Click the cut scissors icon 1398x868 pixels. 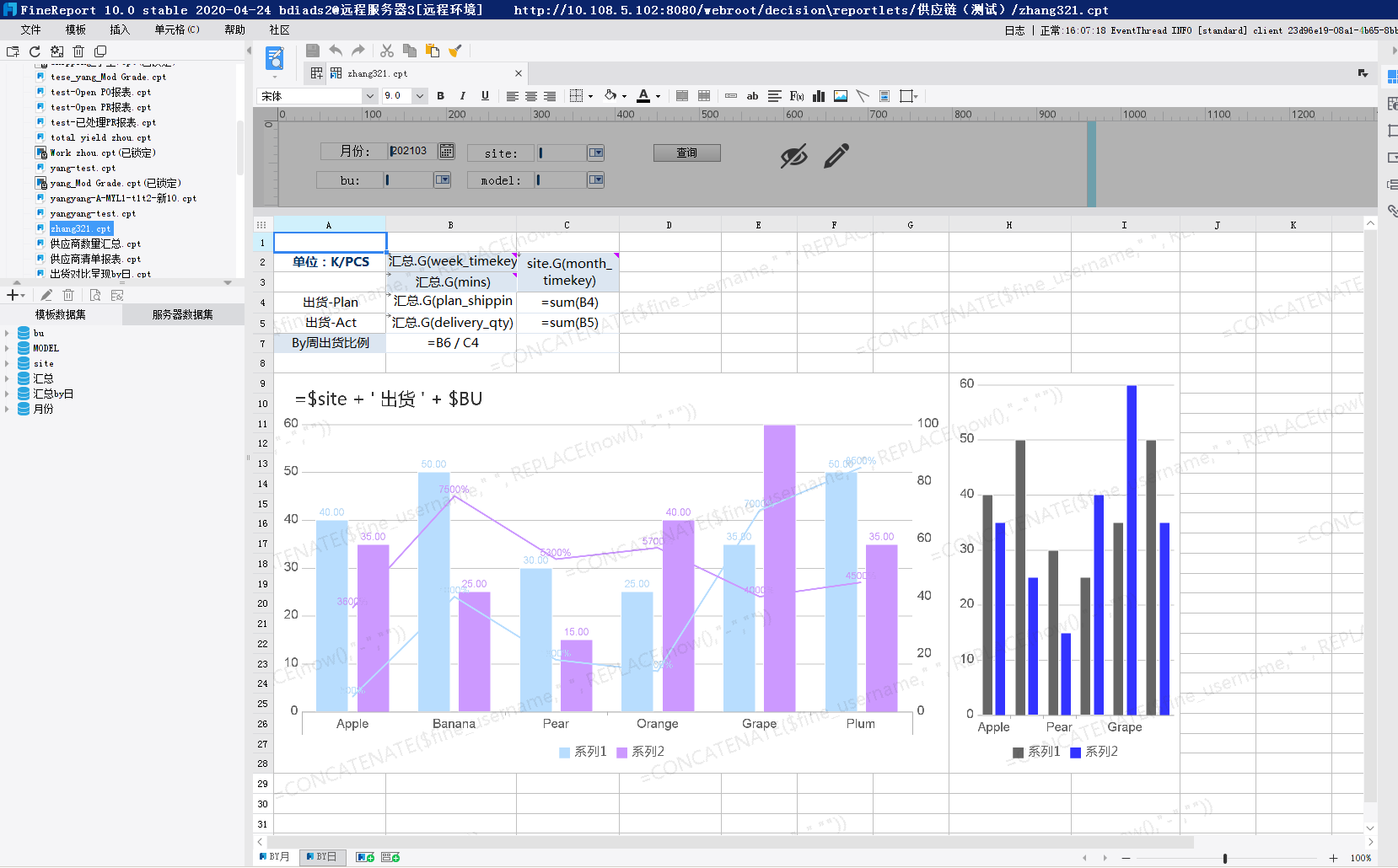(387, 51)
